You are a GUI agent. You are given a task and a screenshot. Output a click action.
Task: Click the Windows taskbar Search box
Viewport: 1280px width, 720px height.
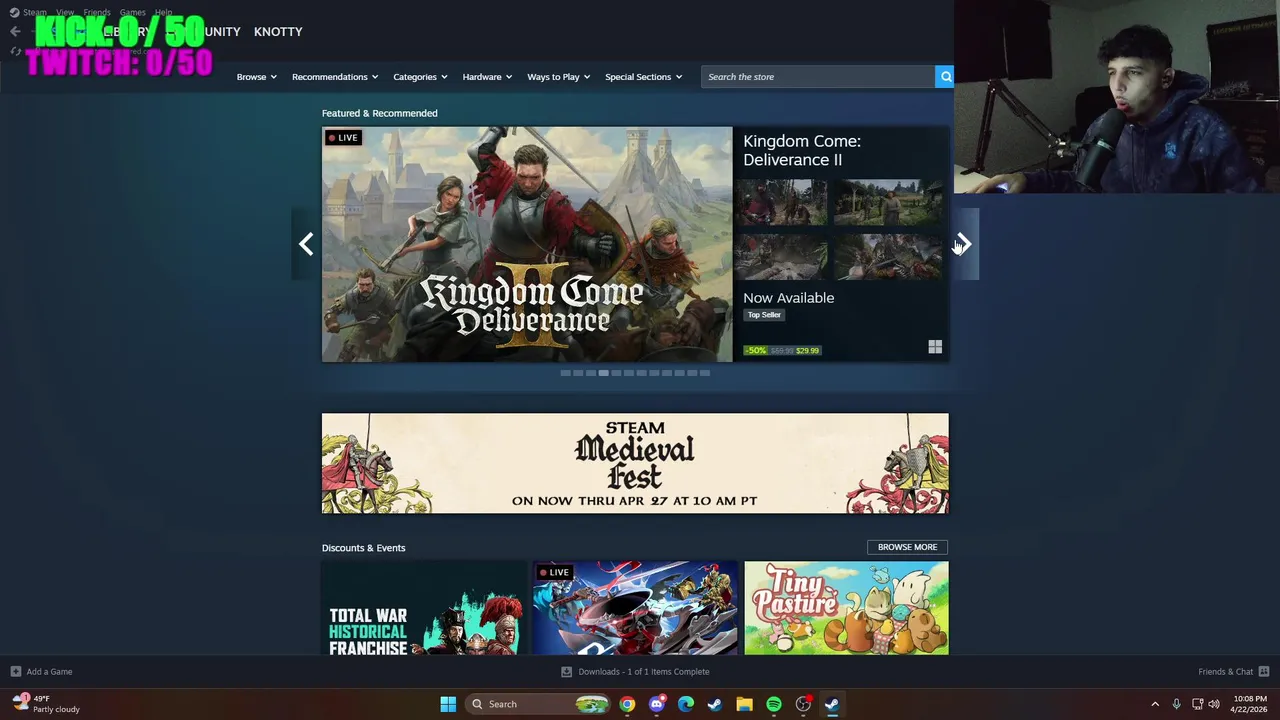tap(538, 704)
